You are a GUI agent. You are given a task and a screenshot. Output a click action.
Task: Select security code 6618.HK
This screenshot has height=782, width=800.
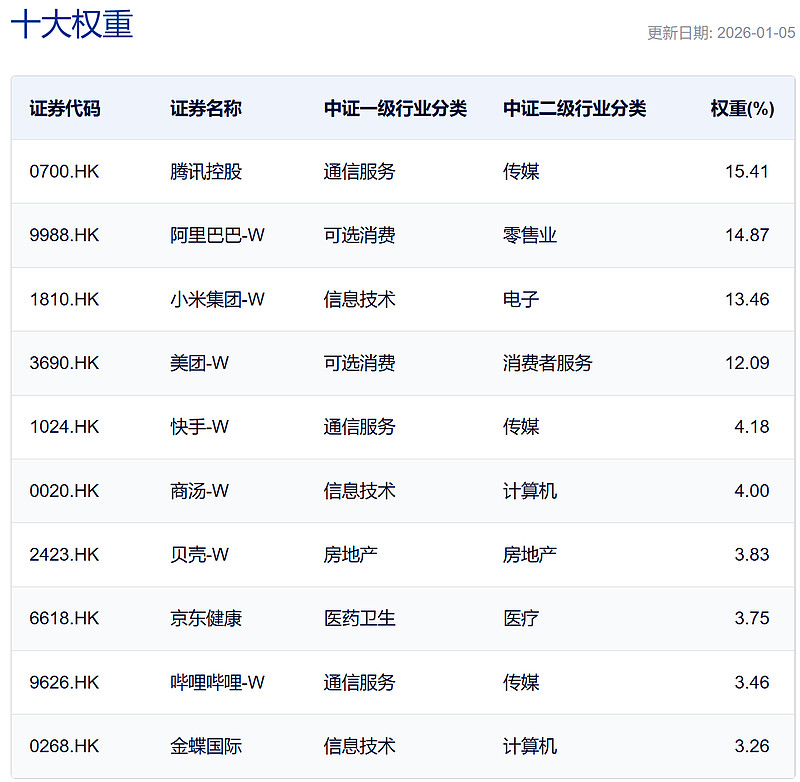64,618
